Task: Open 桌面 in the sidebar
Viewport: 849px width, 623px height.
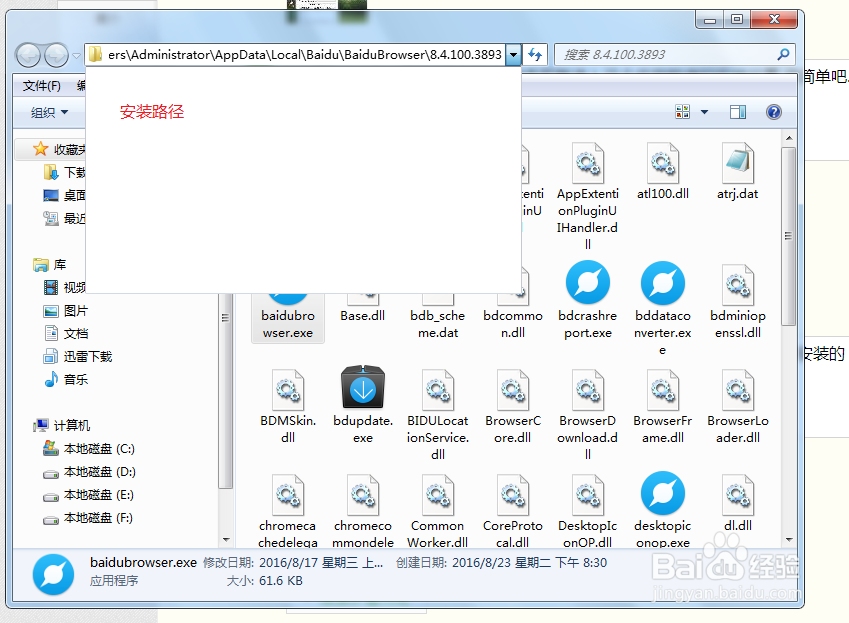Action: [x=65, y=195]
